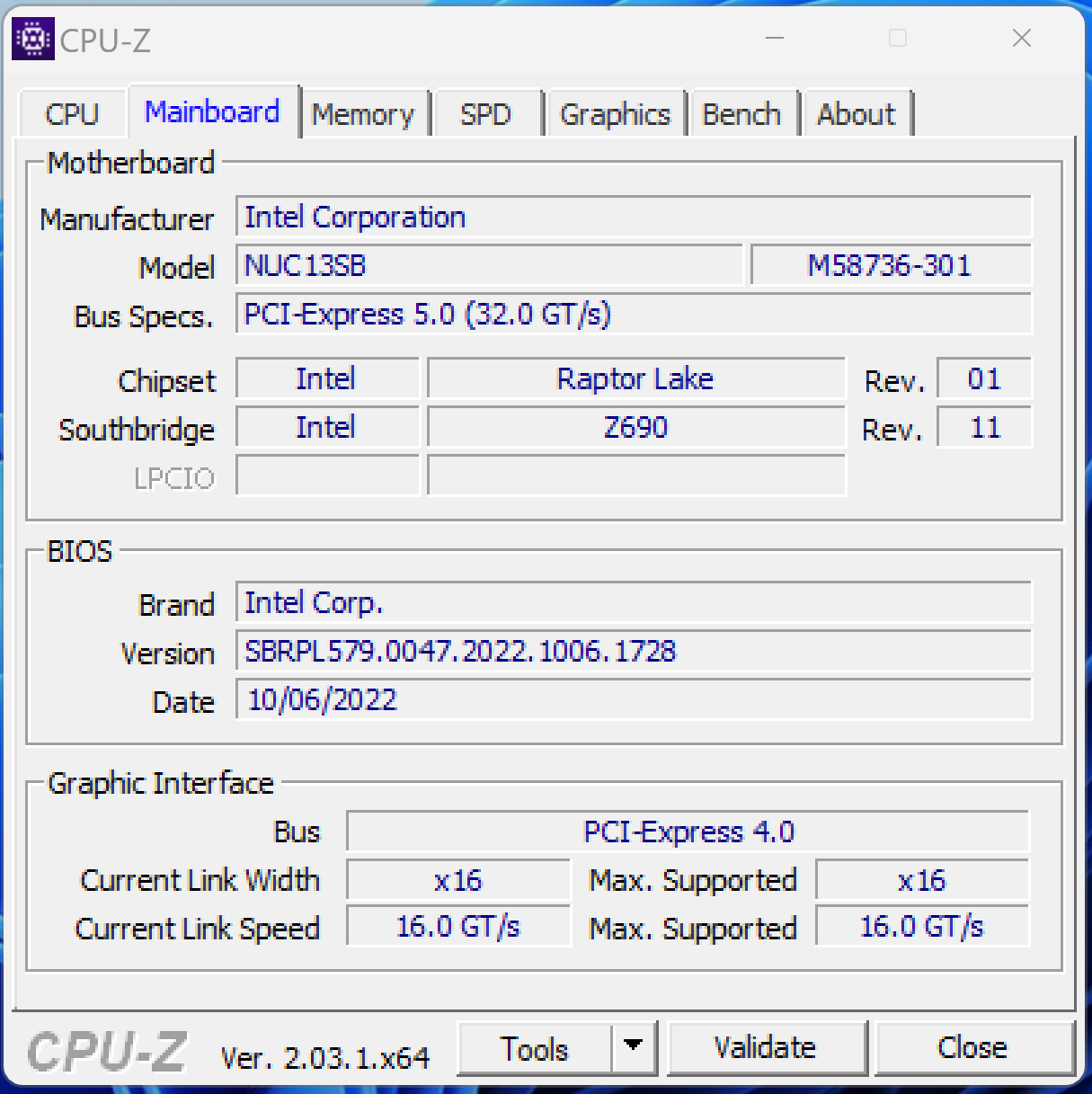Viewport: 1092px width, 1094px height.
Task: Click the Manufacturer field Intel Corporation
Action: point(633,218)
